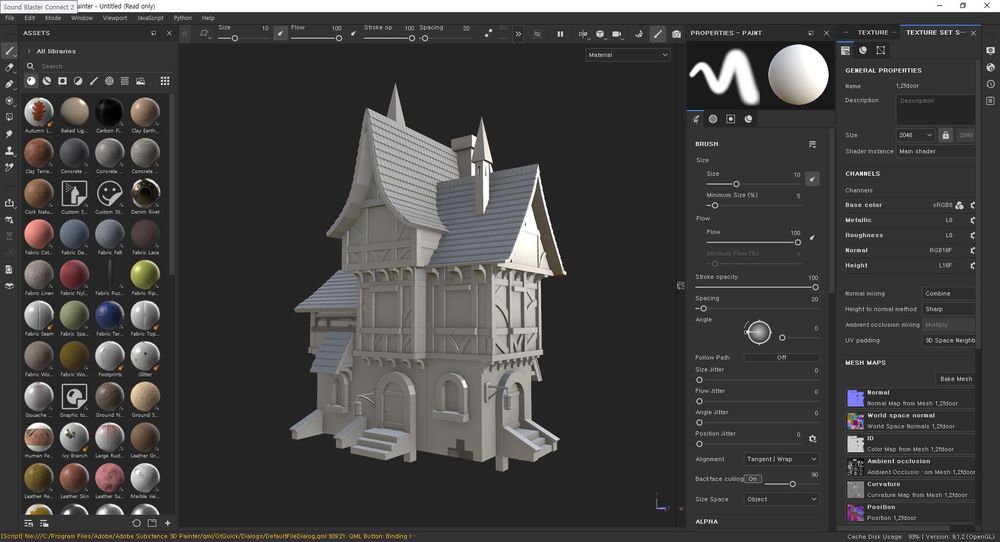
Task: Adjust the Stroke opacity slider in Brush properties
Action: click(x=814, y=287)
